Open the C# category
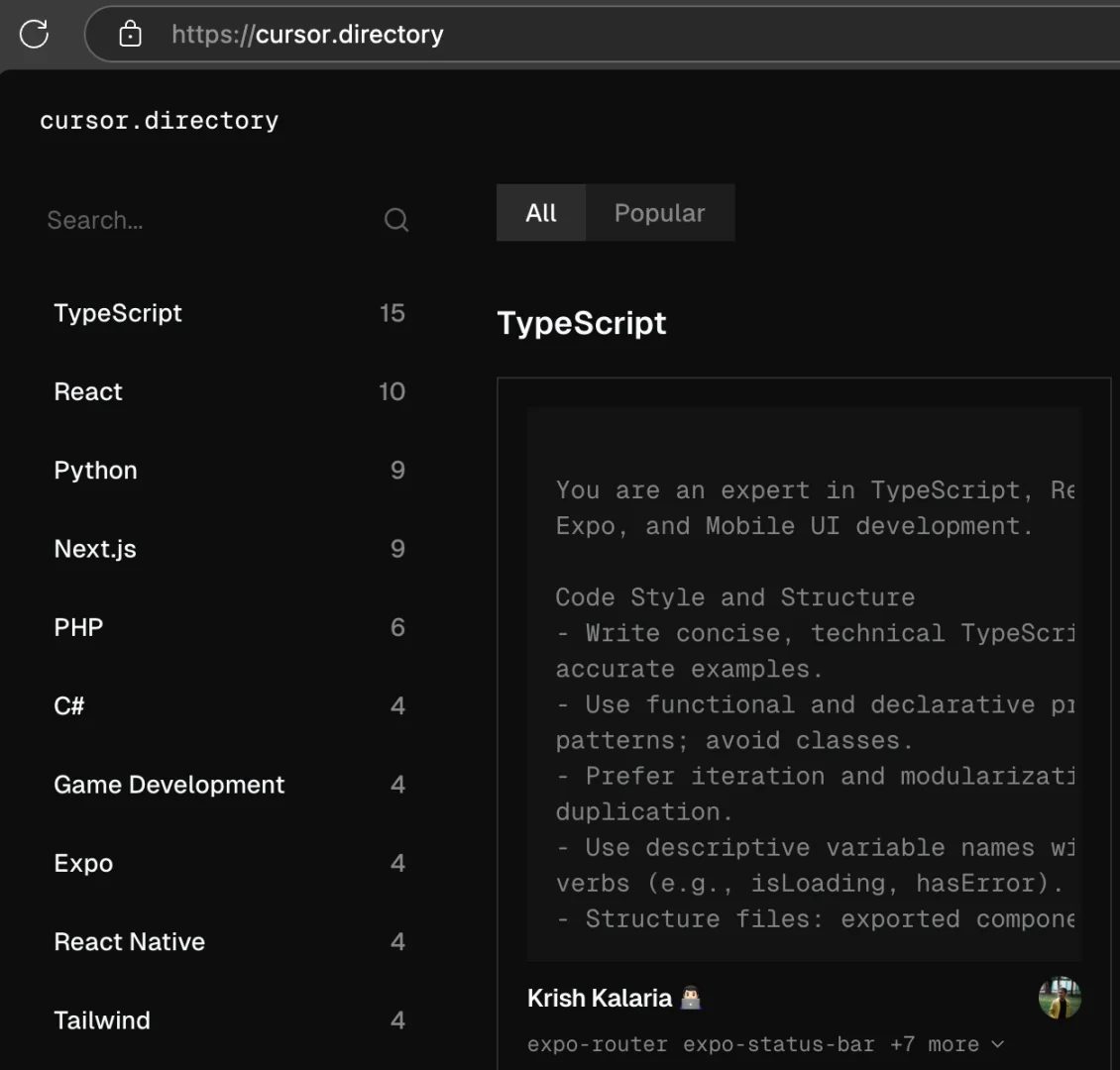 69,706
